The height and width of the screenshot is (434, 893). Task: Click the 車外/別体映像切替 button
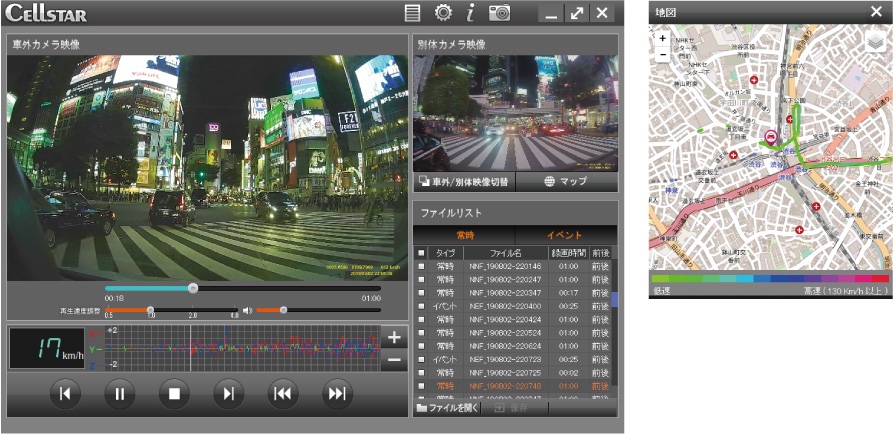tap(463, 182)
